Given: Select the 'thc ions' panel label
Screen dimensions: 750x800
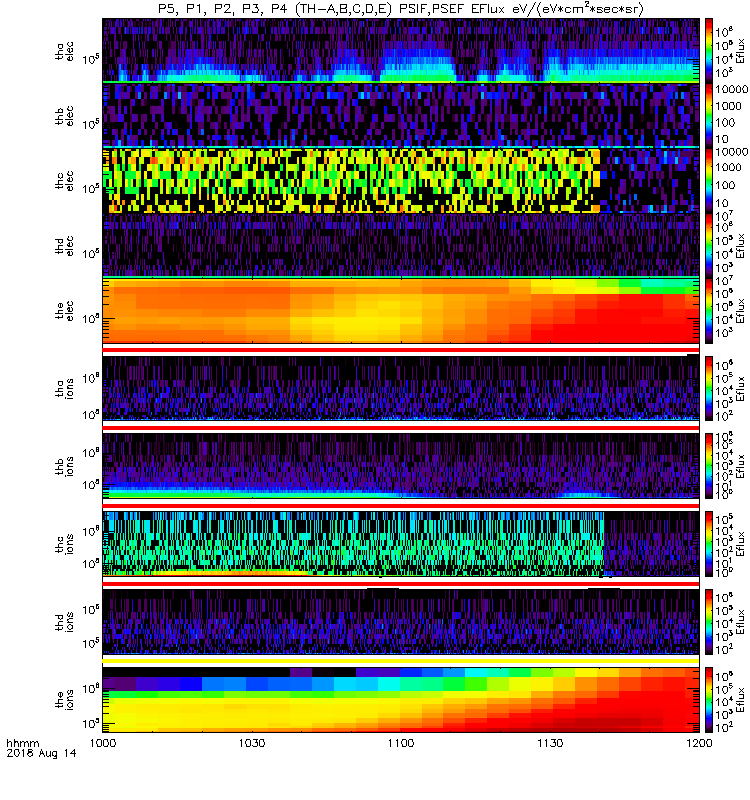Looking at the screenshot, I should pos(64,544).
